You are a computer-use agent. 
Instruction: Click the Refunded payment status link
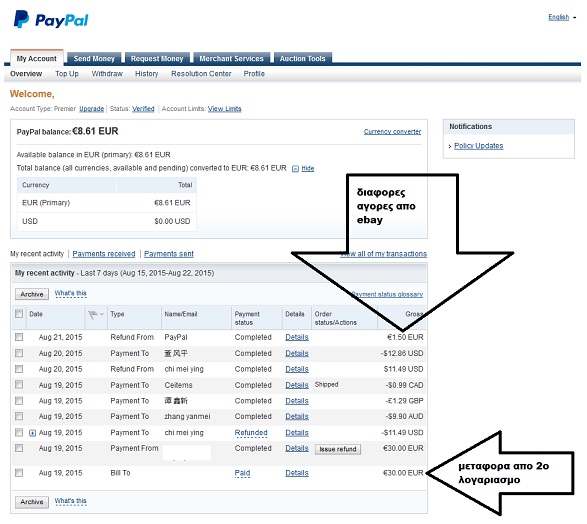tap(251, 433)
